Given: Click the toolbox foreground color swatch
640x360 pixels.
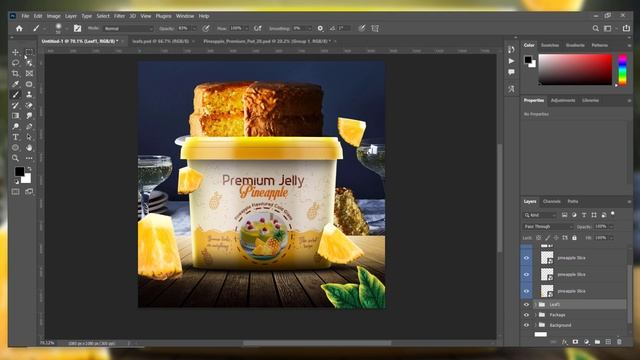Looking at the screenshot, I should coord(19,172).
